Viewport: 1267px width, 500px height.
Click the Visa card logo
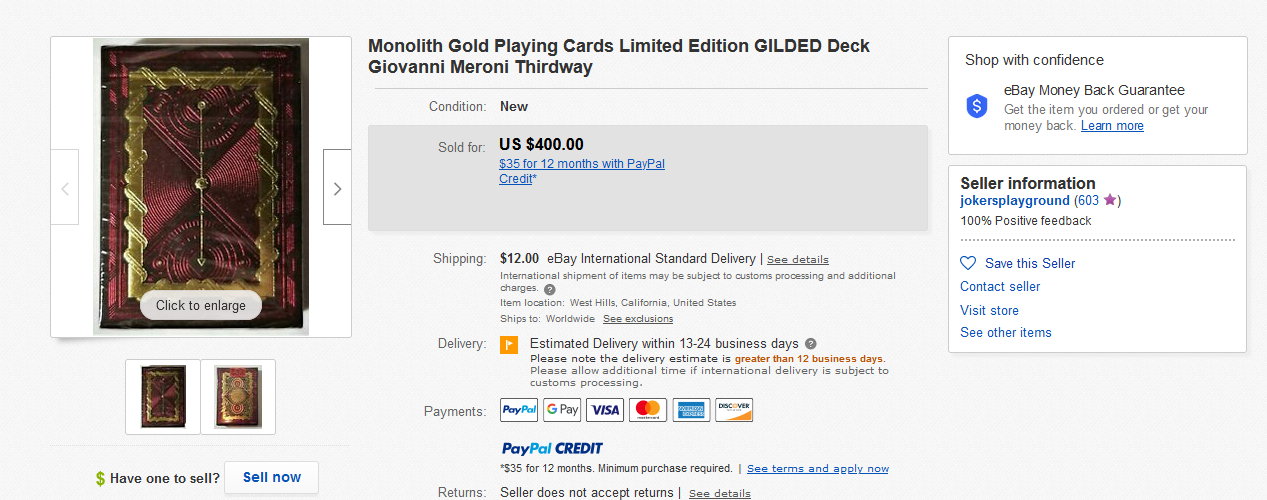605,410
